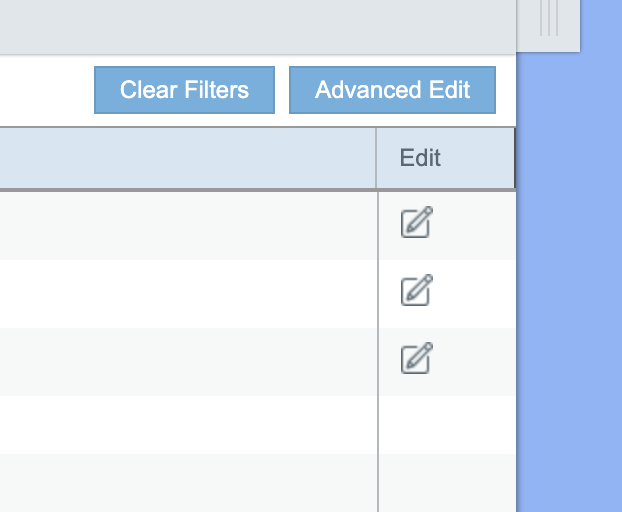Open Advanced Edit
This screenshot has height=512, width=622.
pos(392,90)
